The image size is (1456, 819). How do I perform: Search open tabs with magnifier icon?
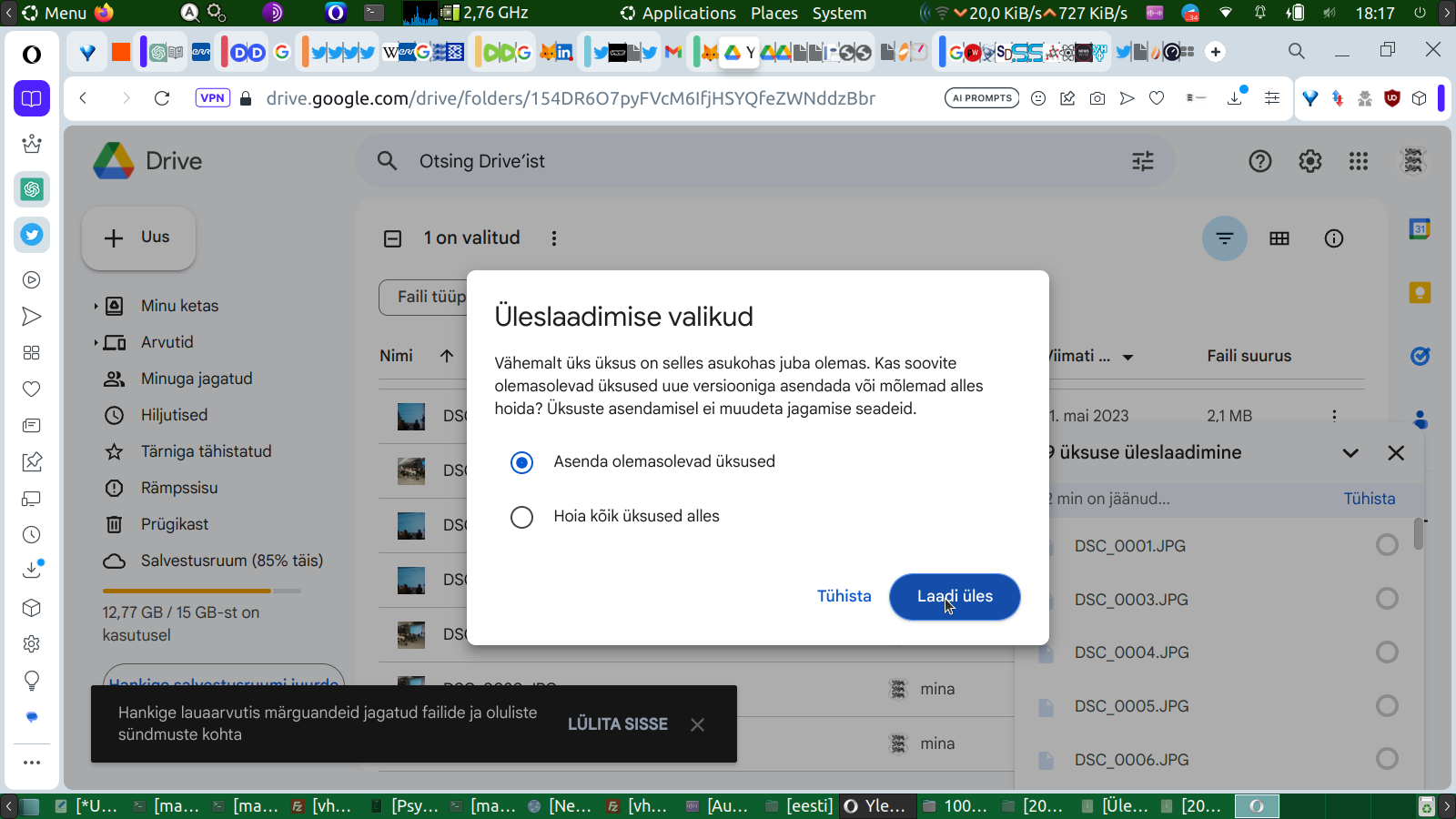(x=1297, y=51)
